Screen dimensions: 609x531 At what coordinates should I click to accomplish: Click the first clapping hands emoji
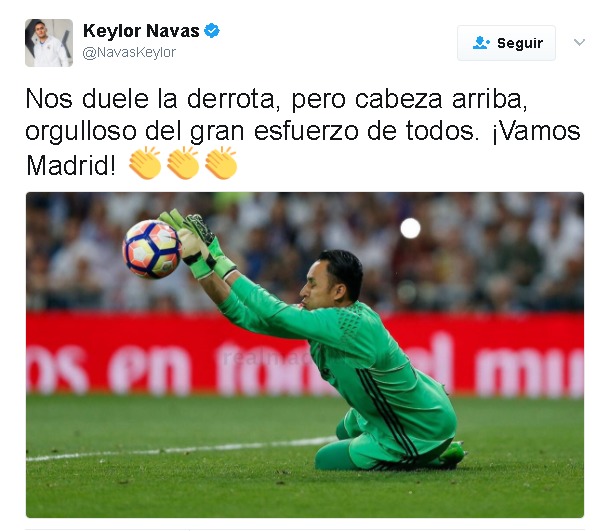[145, 163]
